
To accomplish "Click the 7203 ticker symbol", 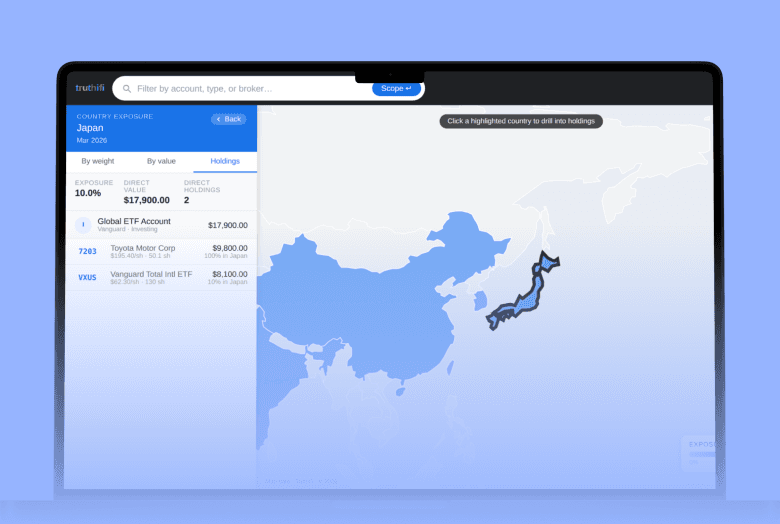I will 88,251.
